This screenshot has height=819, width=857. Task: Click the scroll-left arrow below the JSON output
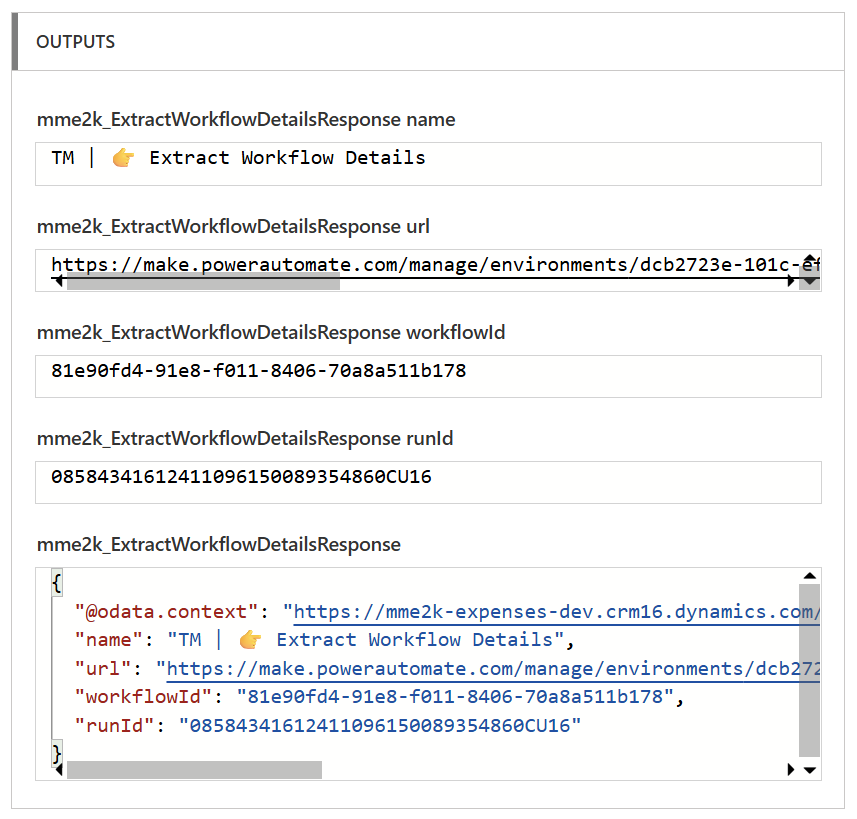pyautogui.click(x=58, y=770)
